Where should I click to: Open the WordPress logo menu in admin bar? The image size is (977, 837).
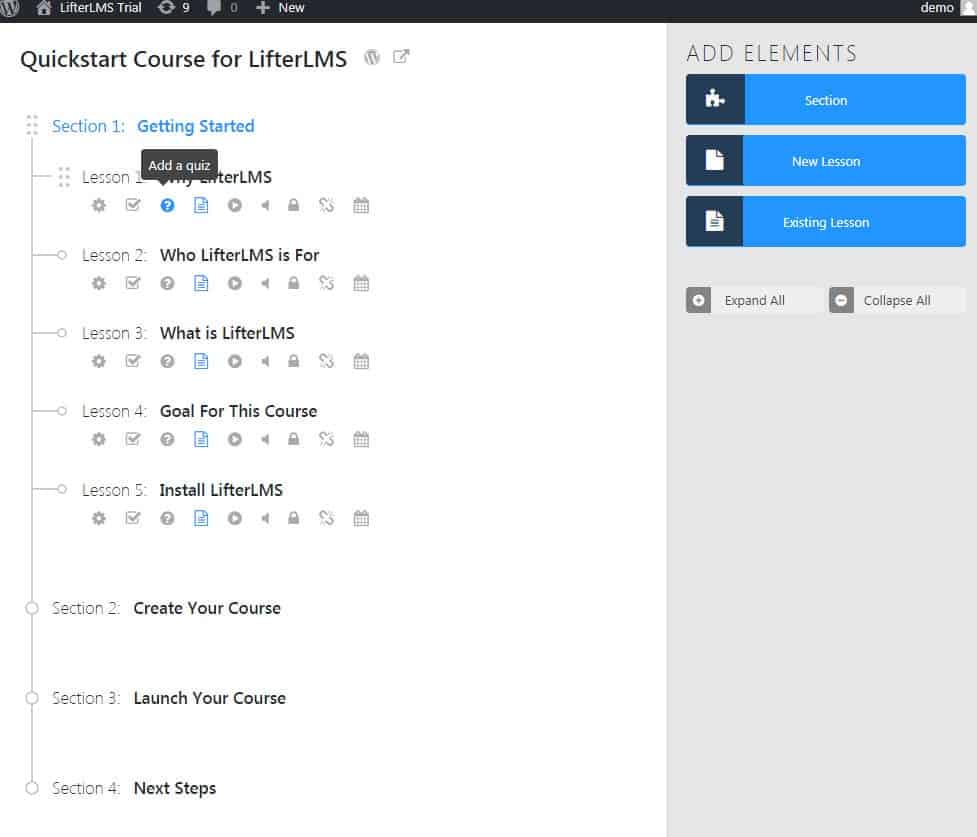pos(9,8)
